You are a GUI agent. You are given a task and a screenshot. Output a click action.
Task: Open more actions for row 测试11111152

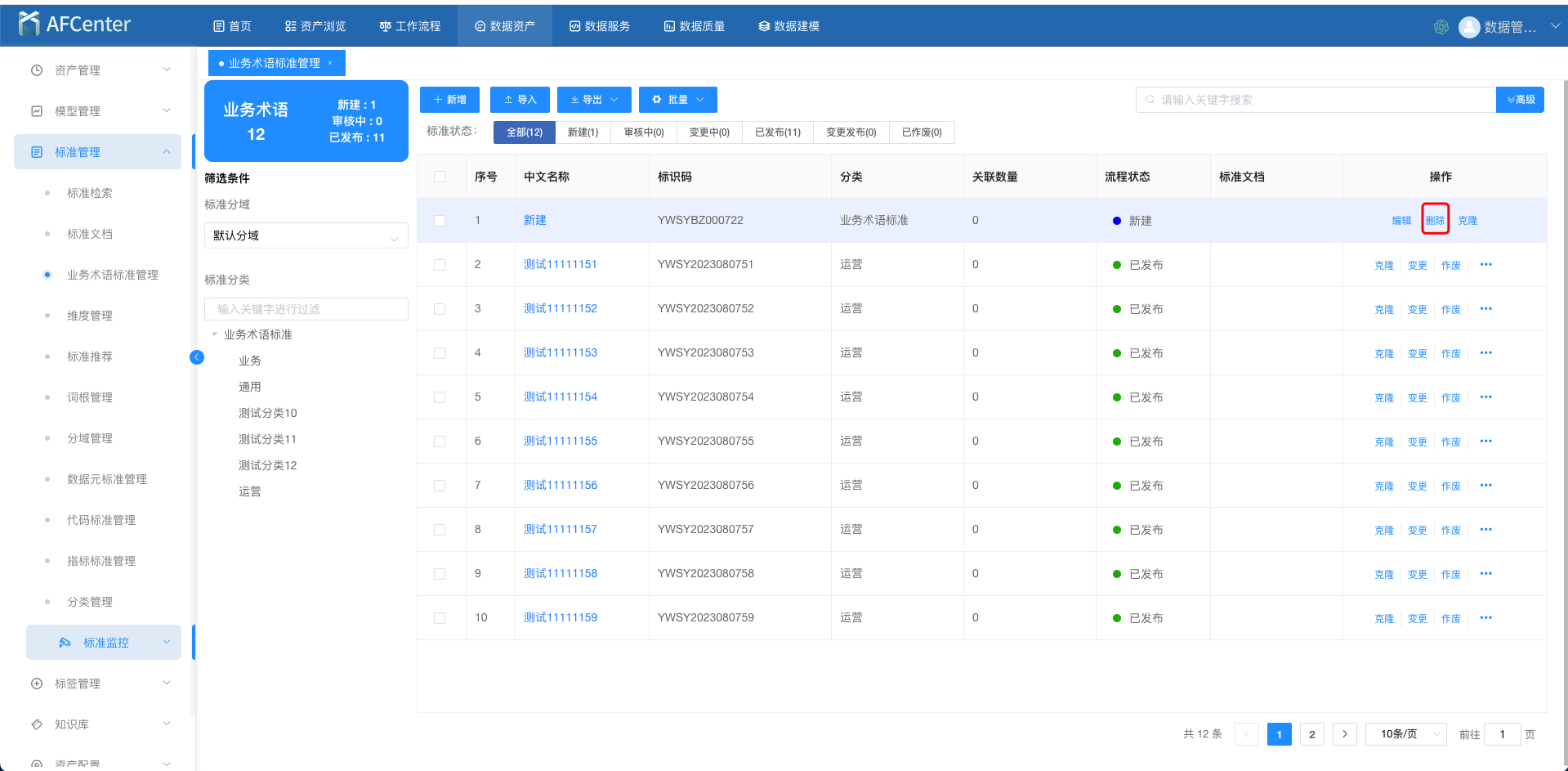point(1485,308)
